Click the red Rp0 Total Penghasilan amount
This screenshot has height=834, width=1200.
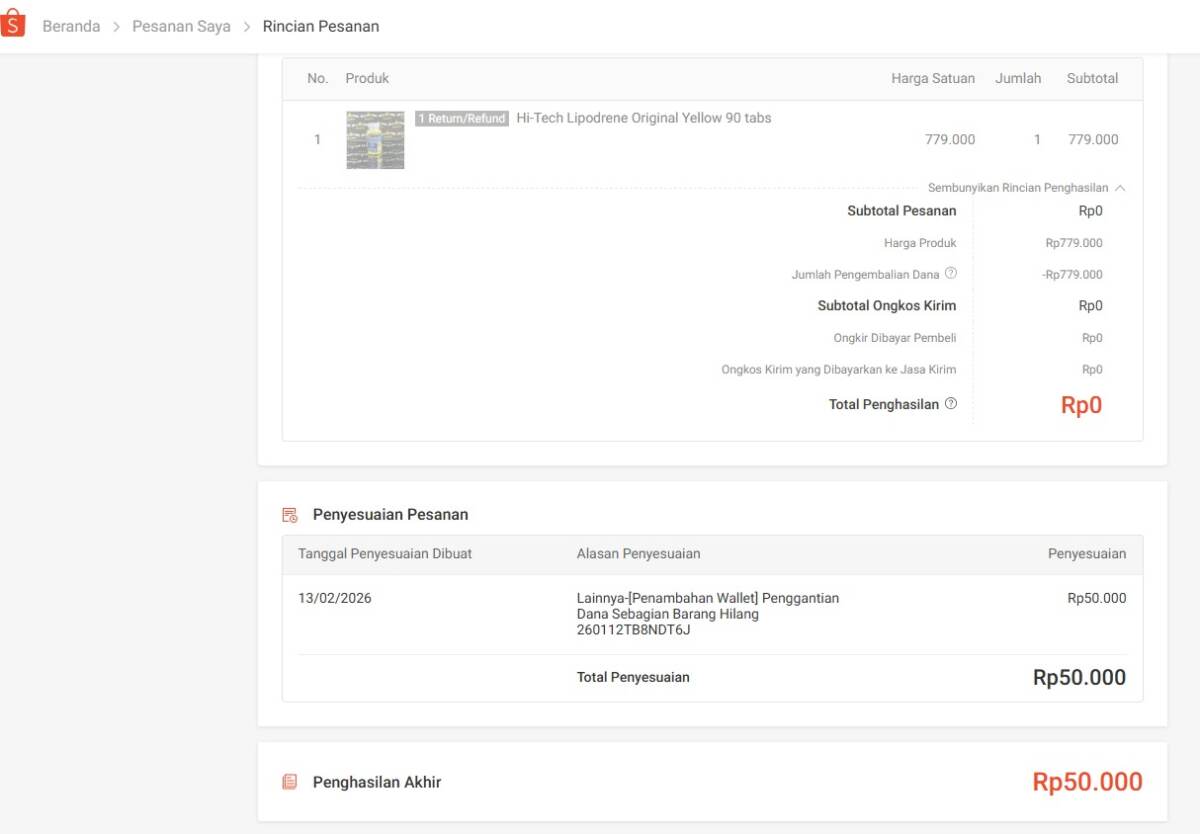1081,406
